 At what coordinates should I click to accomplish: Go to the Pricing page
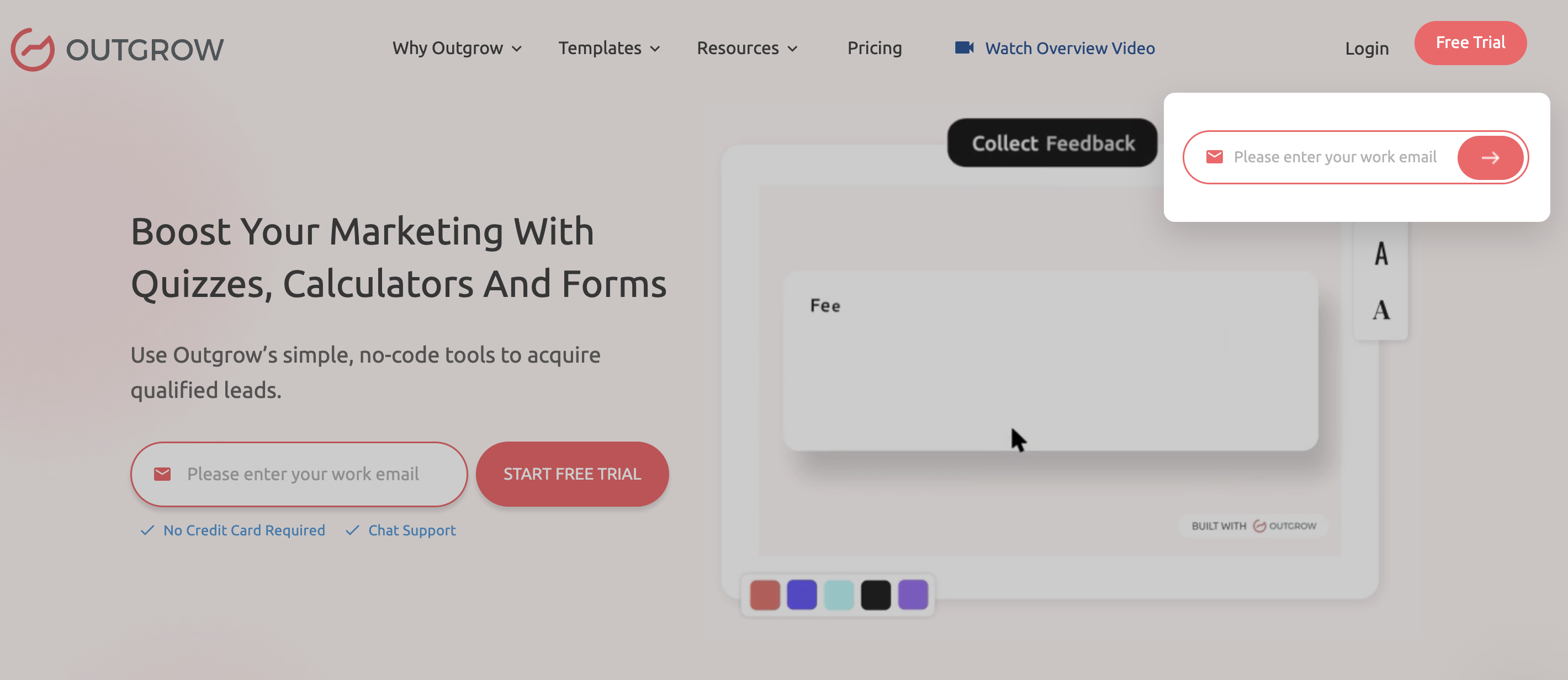click(874, 48)
